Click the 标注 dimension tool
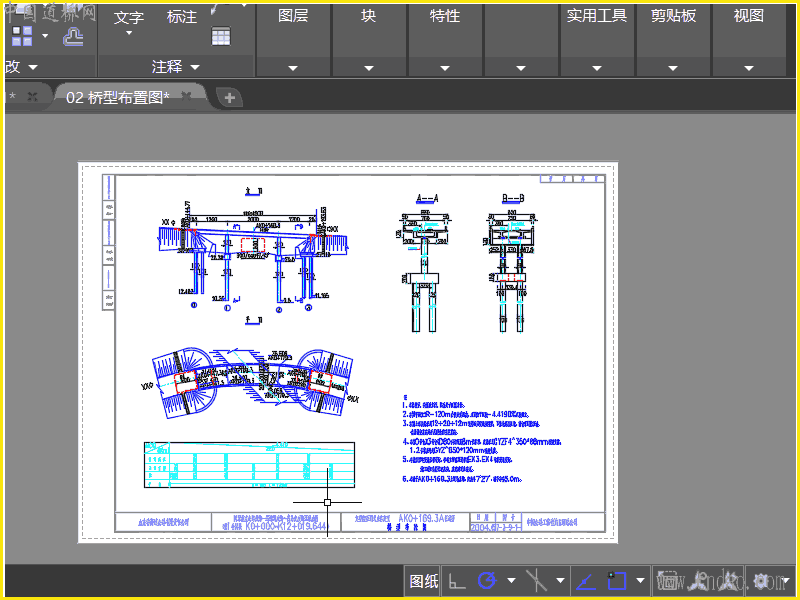 [182, 17]
